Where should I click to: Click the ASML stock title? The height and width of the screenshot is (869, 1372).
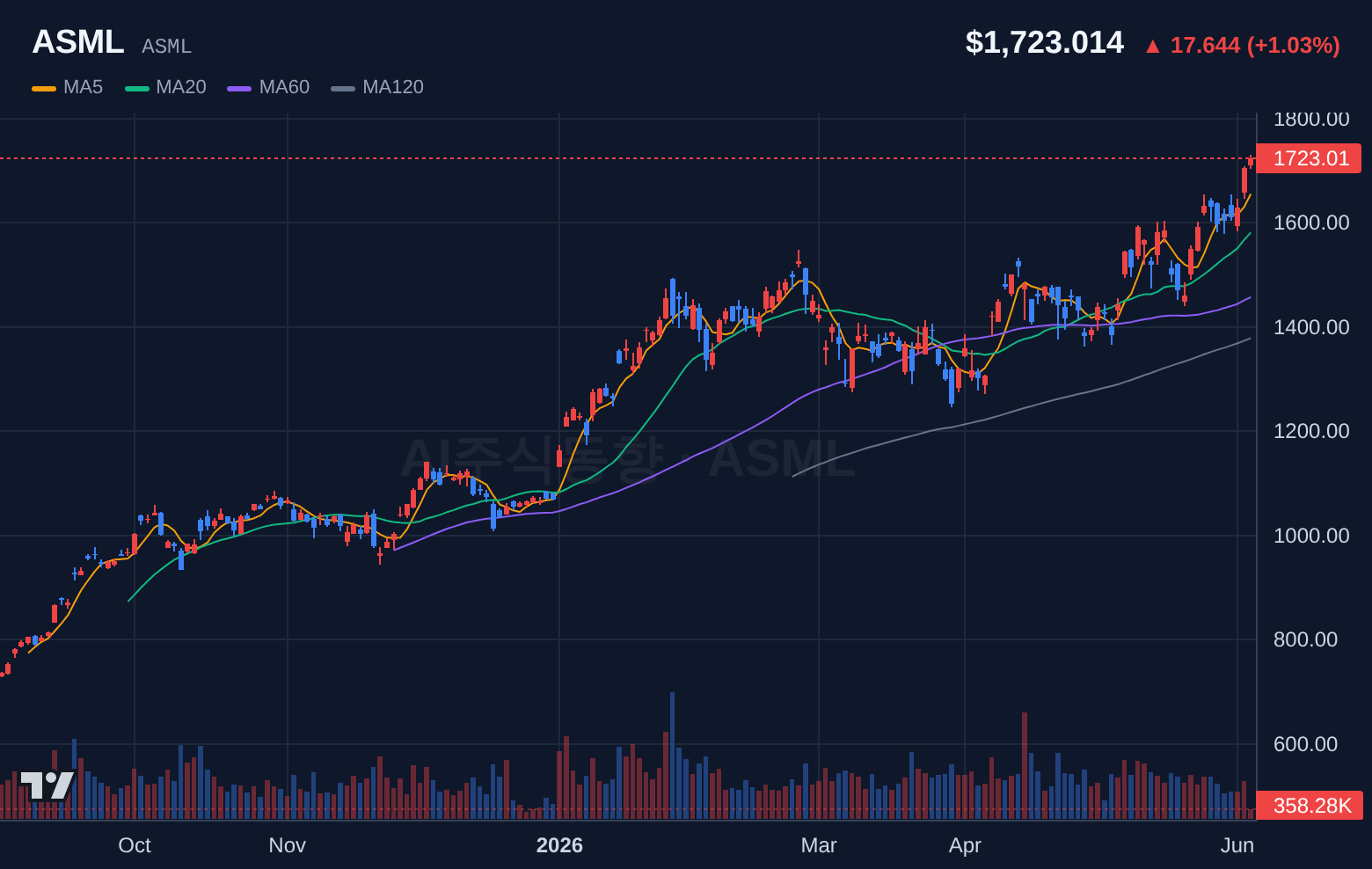(78, 42)
